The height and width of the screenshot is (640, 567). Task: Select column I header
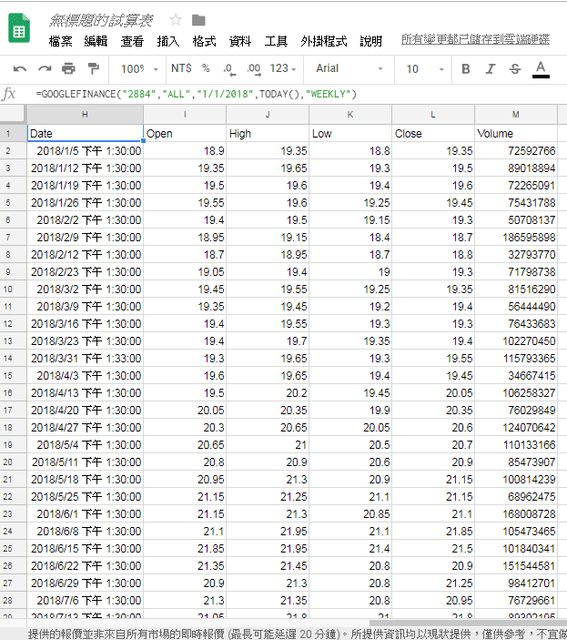tap(185, 115)
